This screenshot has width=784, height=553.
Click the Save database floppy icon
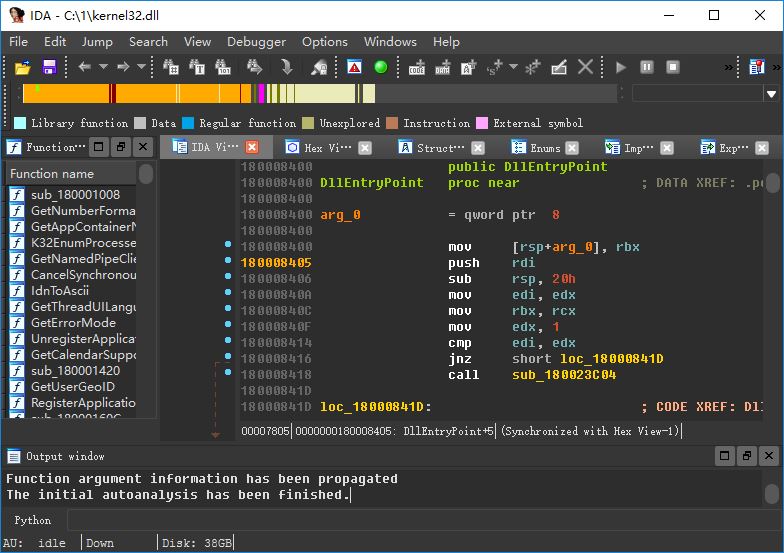tap(48, 67)
